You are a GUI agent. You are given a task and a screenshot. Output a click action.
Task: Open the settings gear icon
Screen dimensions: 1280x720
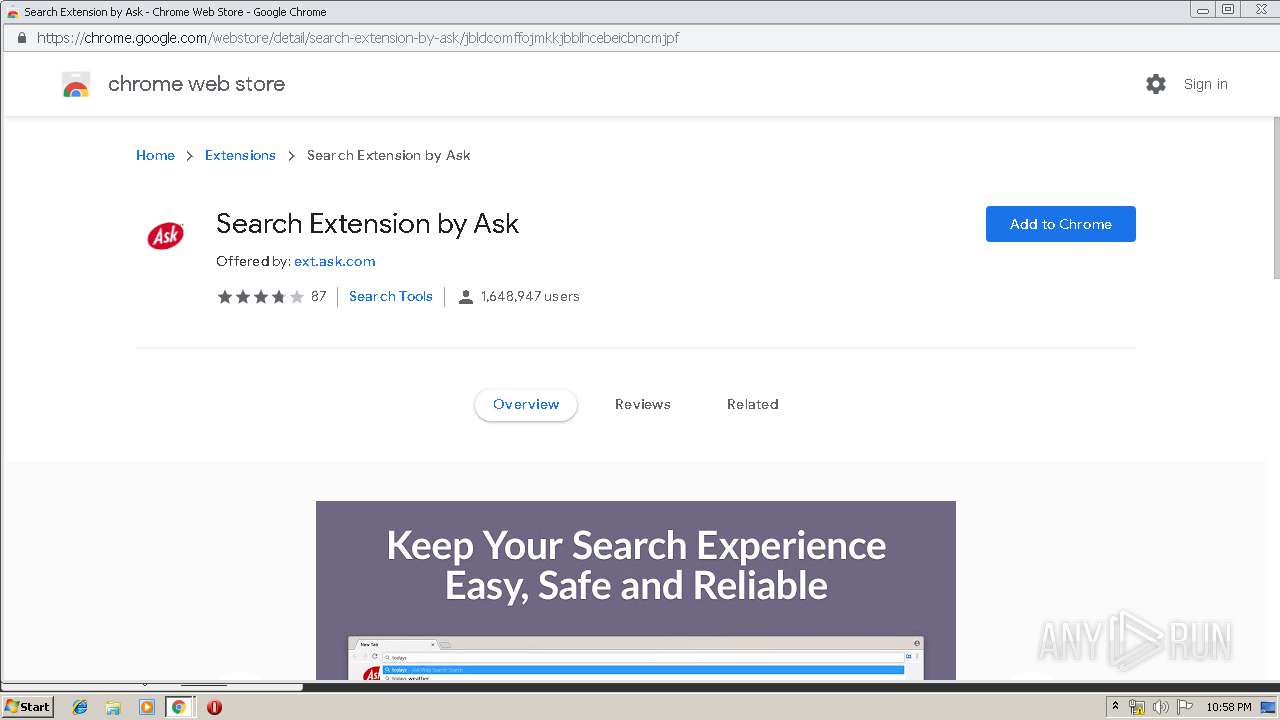1156,84
